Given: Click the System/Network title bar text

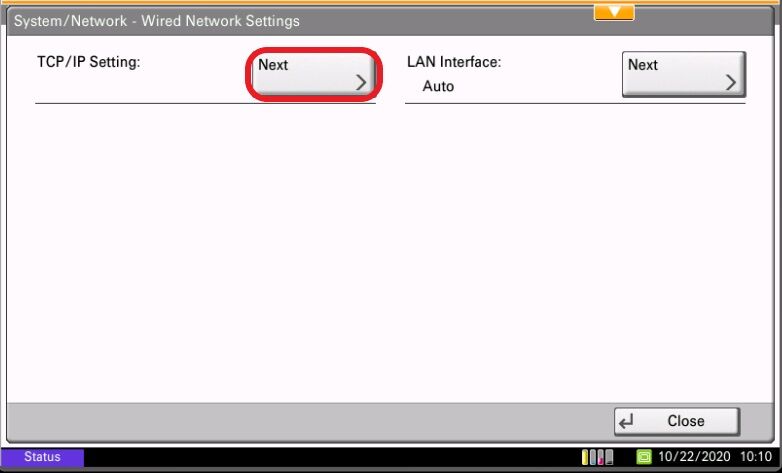Looking at the screenshot, I should point(157,21).
